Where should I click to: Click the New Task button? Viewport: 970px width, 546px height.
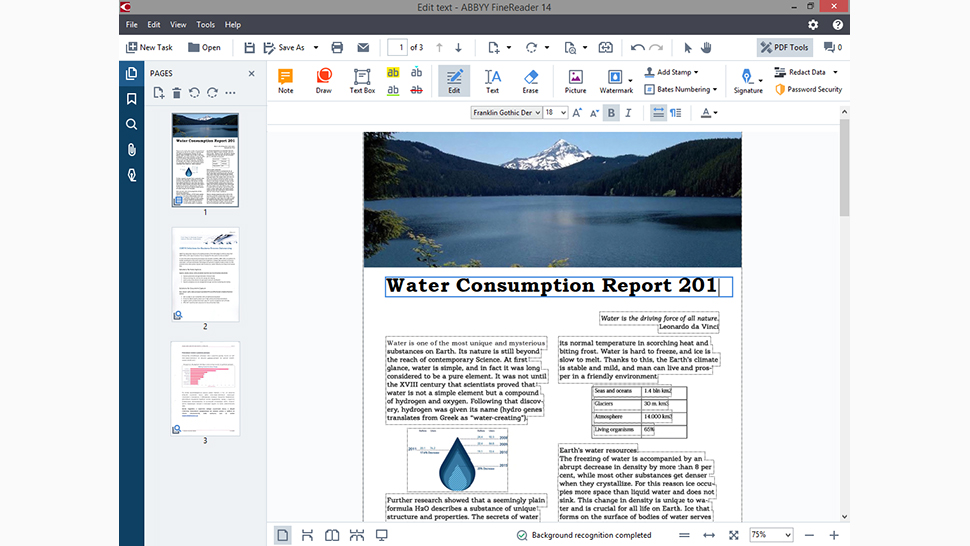coord(149,48)
